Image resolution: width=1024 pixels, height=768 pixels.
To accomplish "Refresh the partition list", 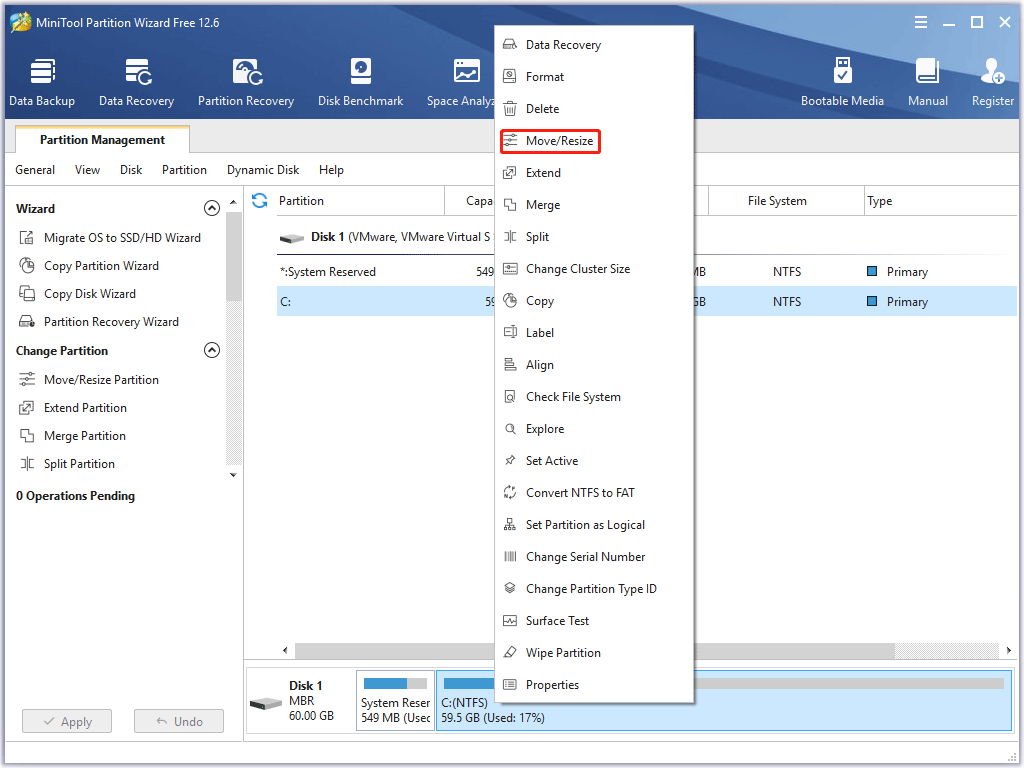I will point(260,200).
